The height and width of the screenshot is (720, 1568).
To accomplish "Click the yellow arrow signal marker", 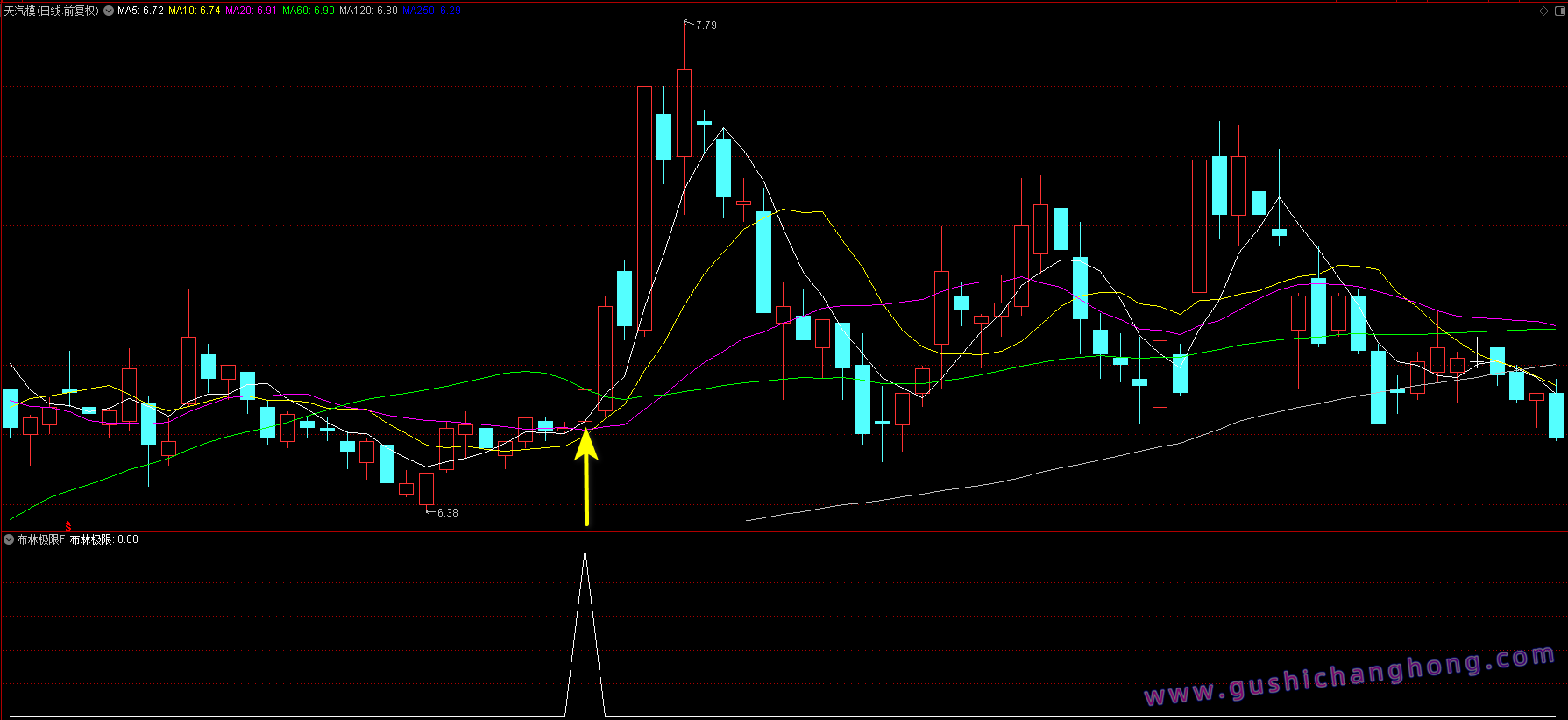I will point(586,474).
